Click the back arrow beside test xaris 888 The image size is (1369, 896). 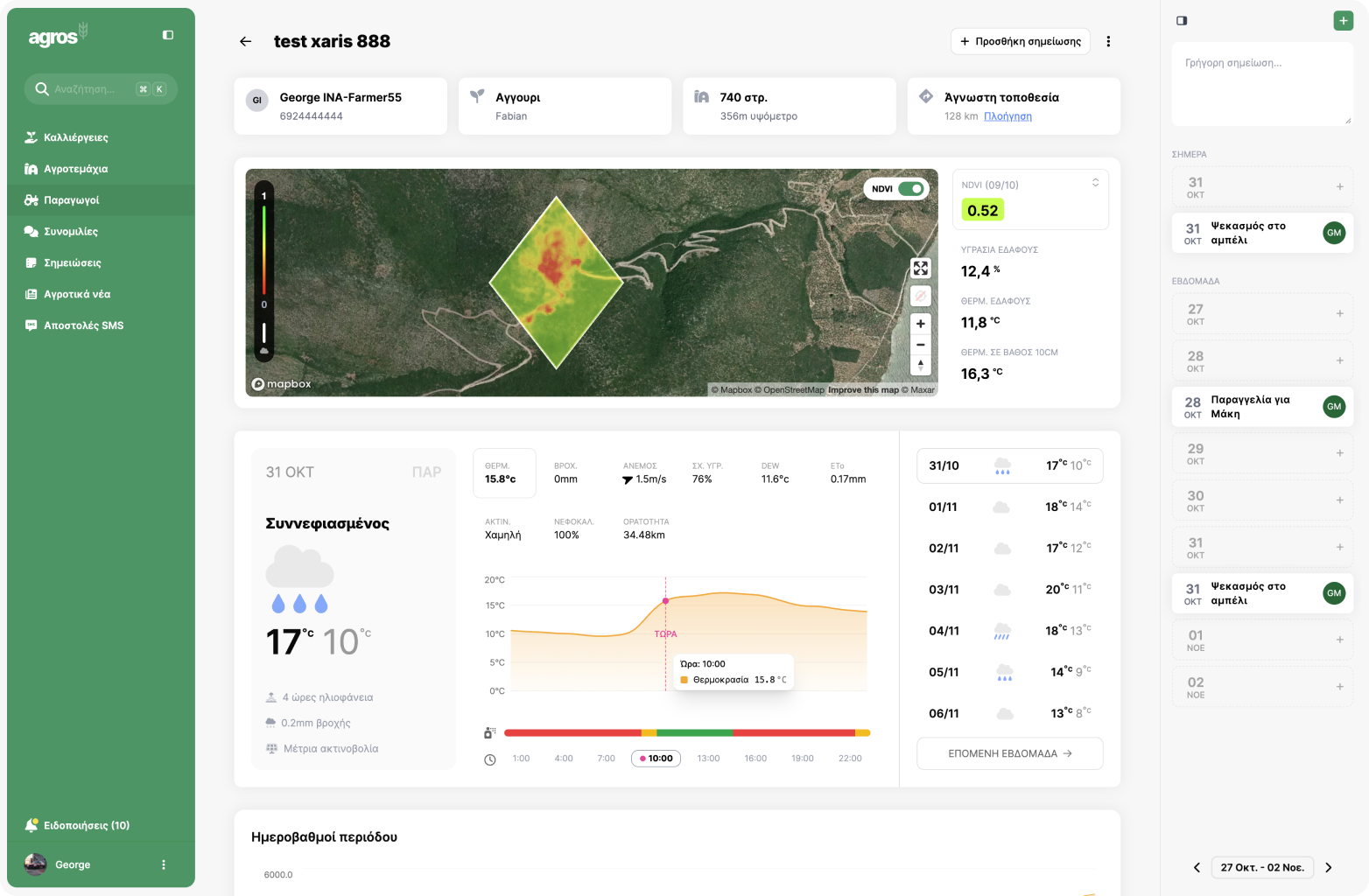[245, 41]
